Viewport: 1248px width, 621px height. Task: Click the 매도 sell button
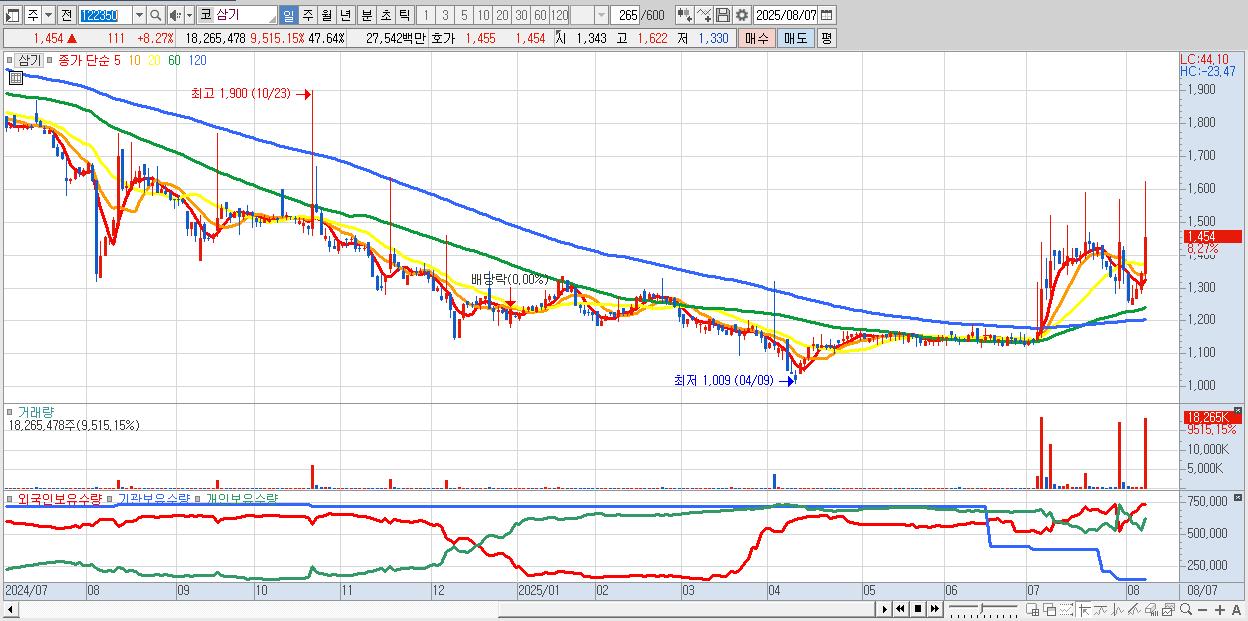tap(795, 38)
